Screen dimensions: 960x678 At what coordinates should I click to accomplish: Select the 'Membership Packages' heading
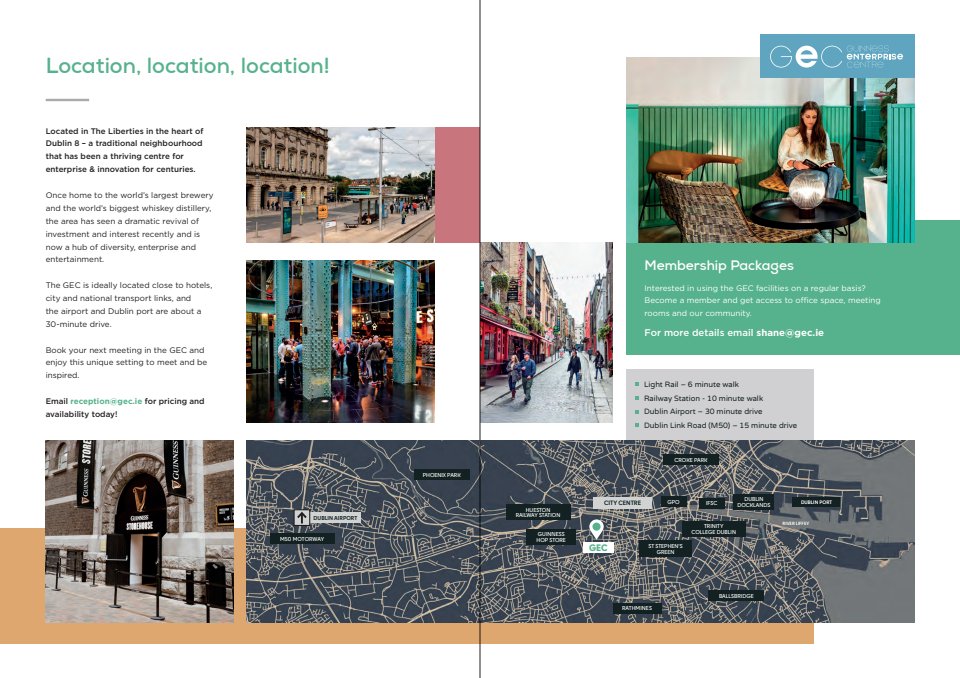click(x=719, y=265)
